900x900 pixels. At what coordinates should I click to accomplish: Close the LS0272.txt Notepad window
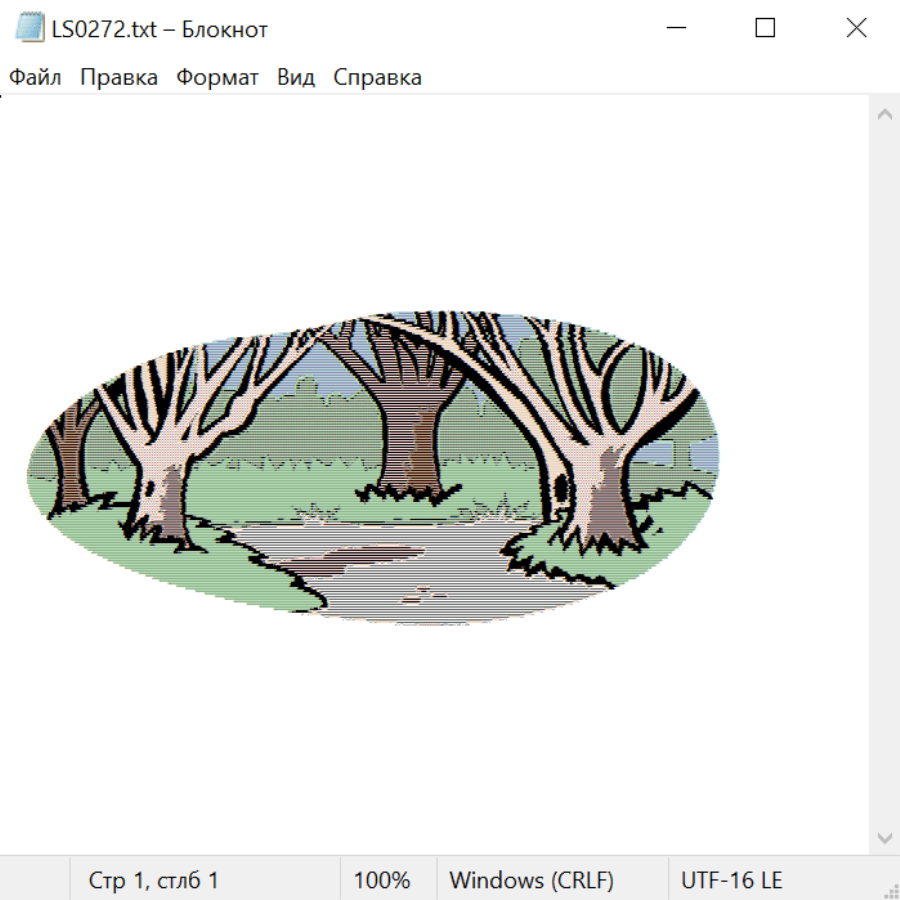[856, 29]
